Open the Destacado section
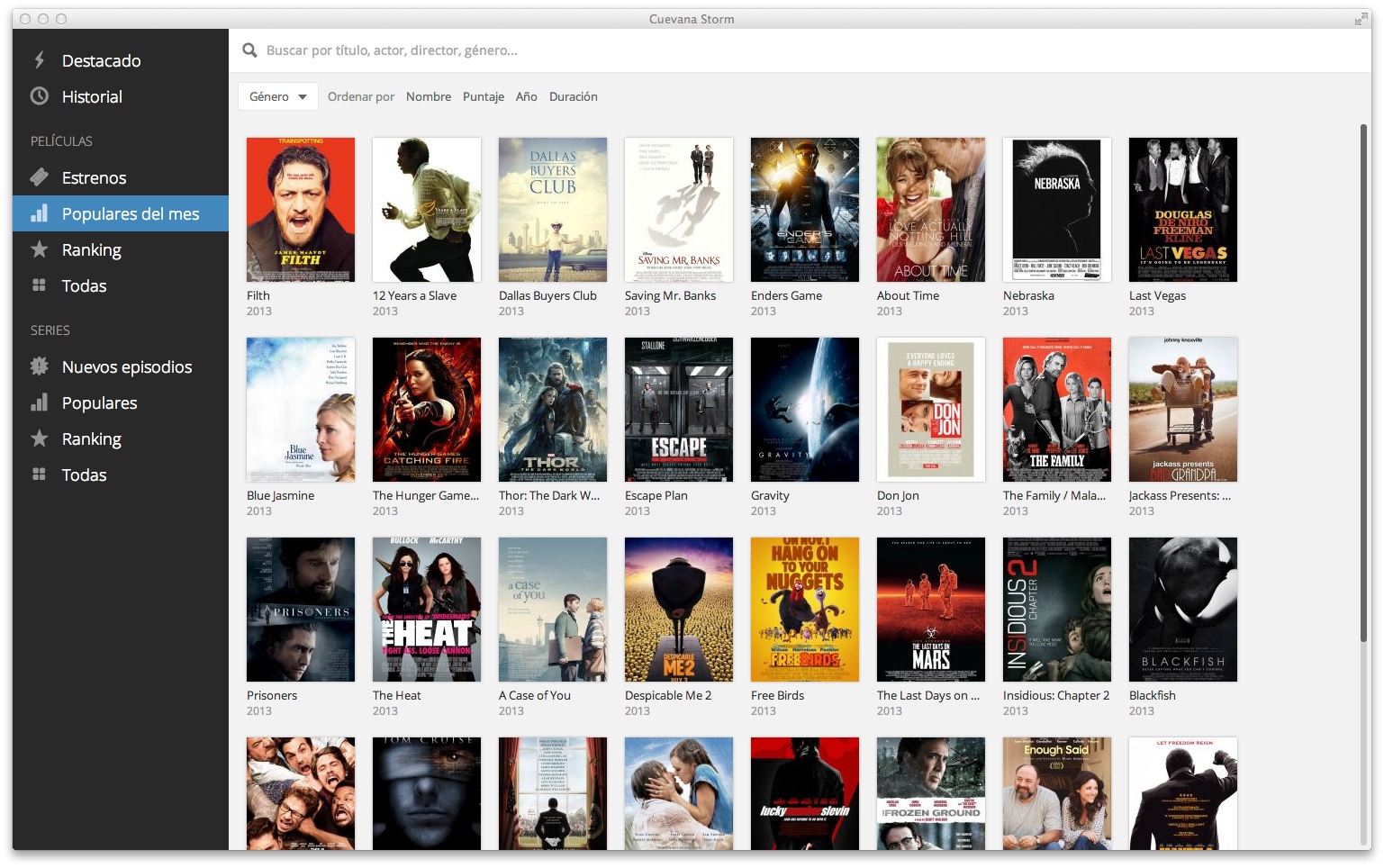The image size is (1384, 868). [x=121, y=60]
